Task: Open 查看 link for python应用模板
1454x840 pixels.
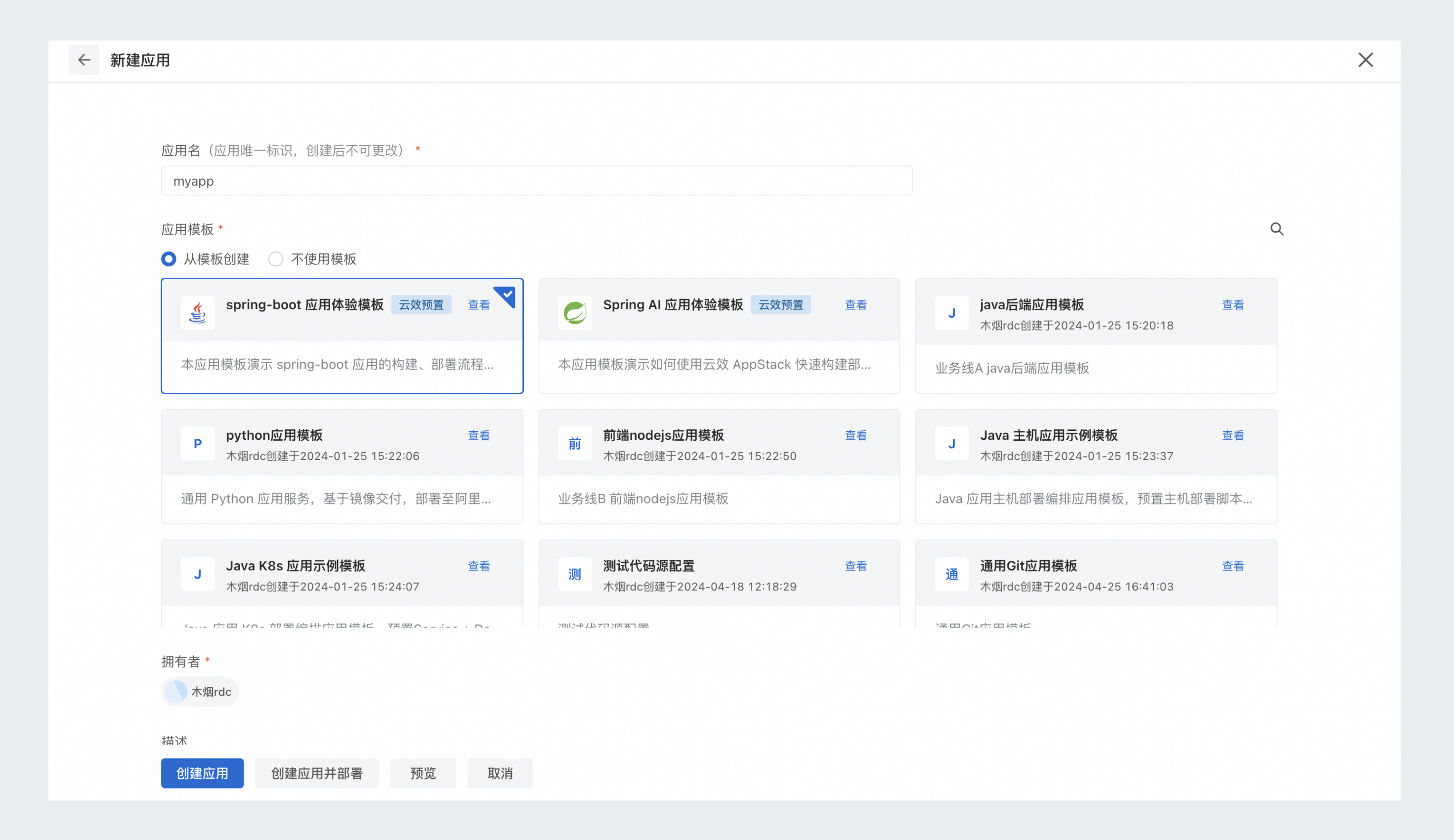Action: (478, 436)
